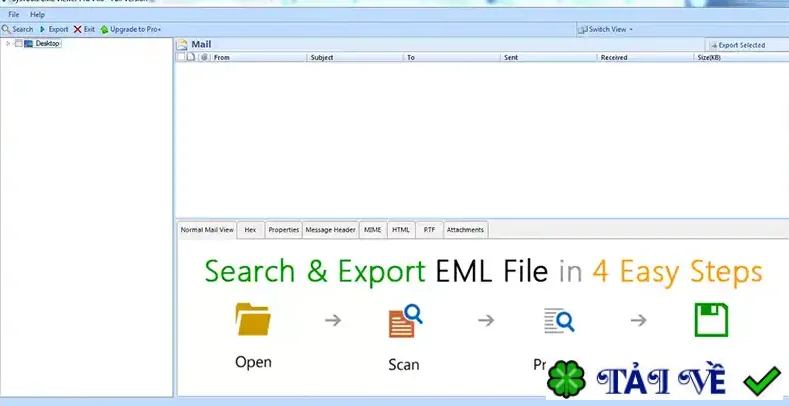Sort by Received column

point(645,57)
